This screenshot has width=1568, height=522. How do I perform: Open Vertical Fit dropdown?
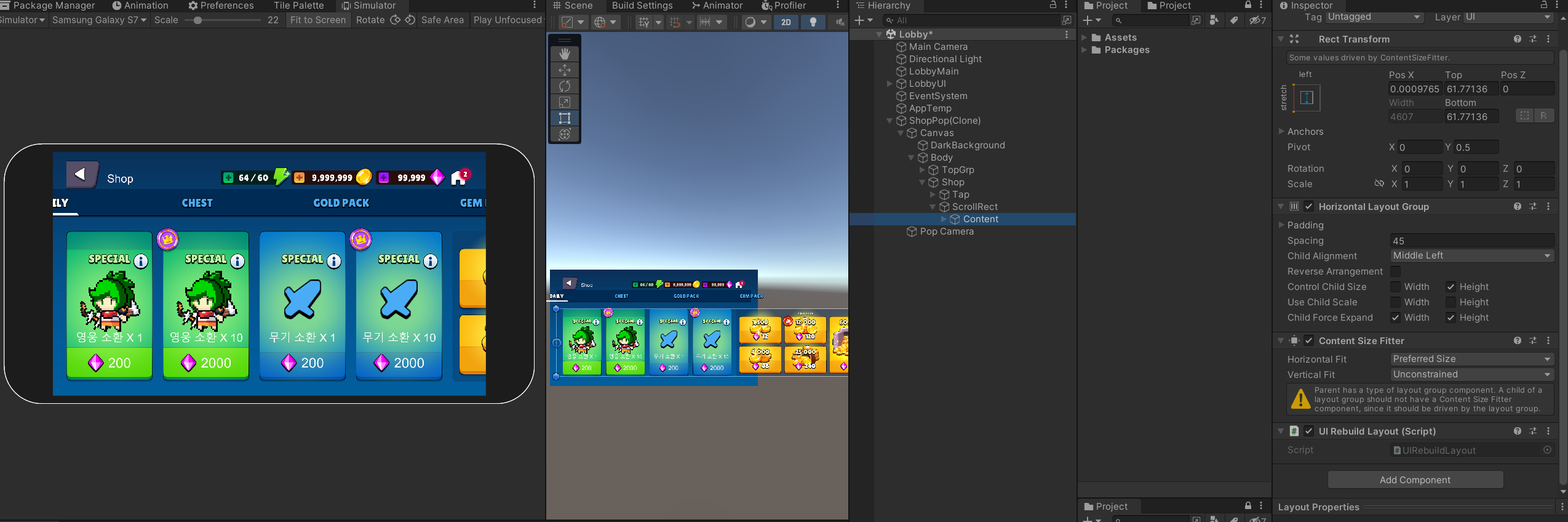coord(1472,374)
